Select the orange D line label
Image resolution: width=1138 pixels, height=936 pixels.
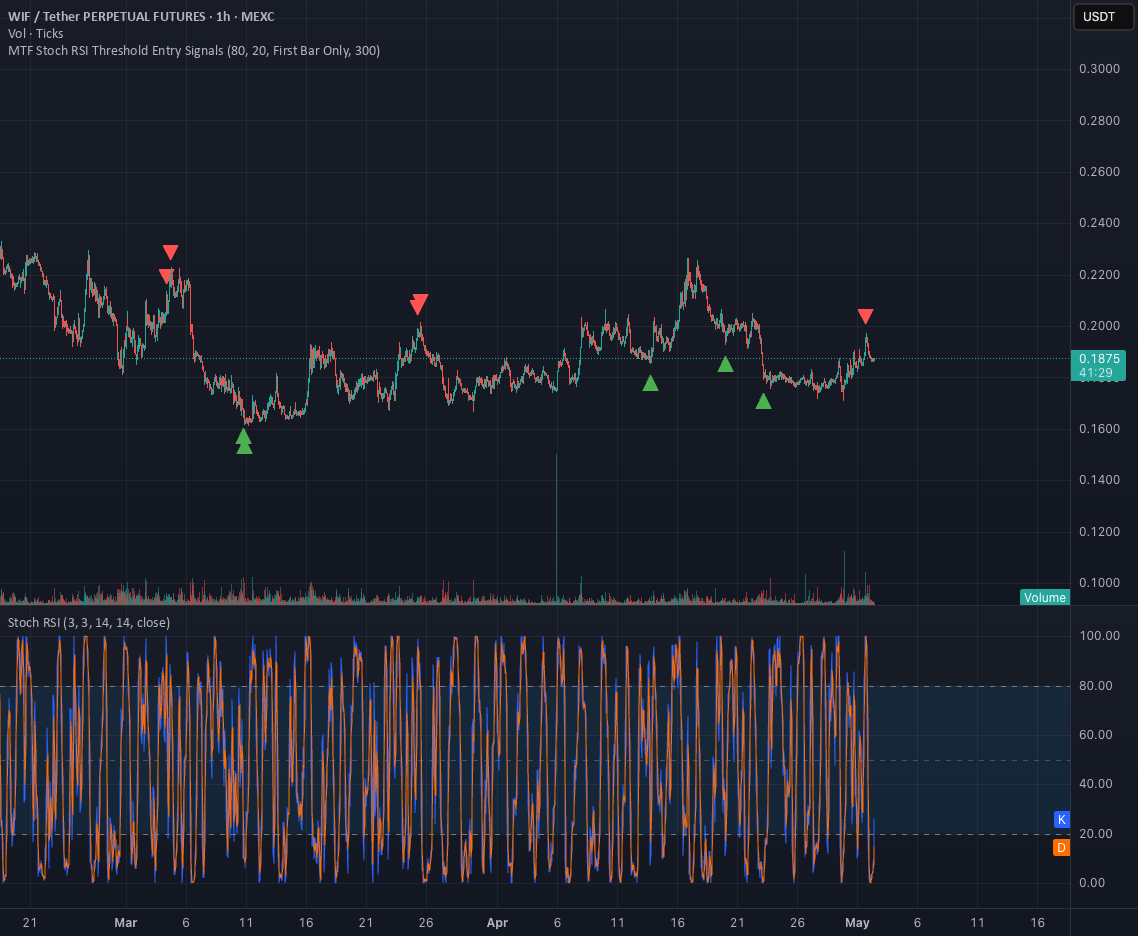(x=1061, y=847)
